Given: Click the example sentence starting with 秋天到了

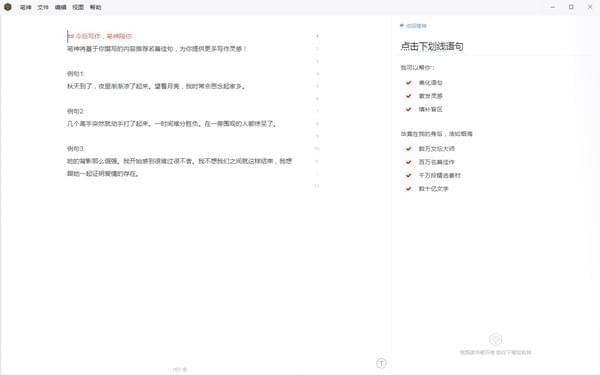Looking at the screenshot, I should (x=156, y=86).
